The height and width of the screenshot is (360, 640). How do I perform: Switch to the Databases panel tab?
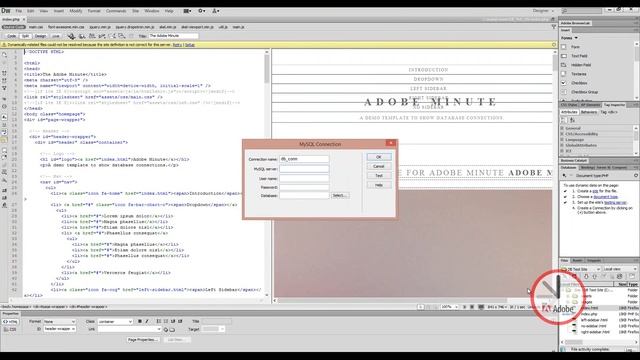tap(568, 167)
